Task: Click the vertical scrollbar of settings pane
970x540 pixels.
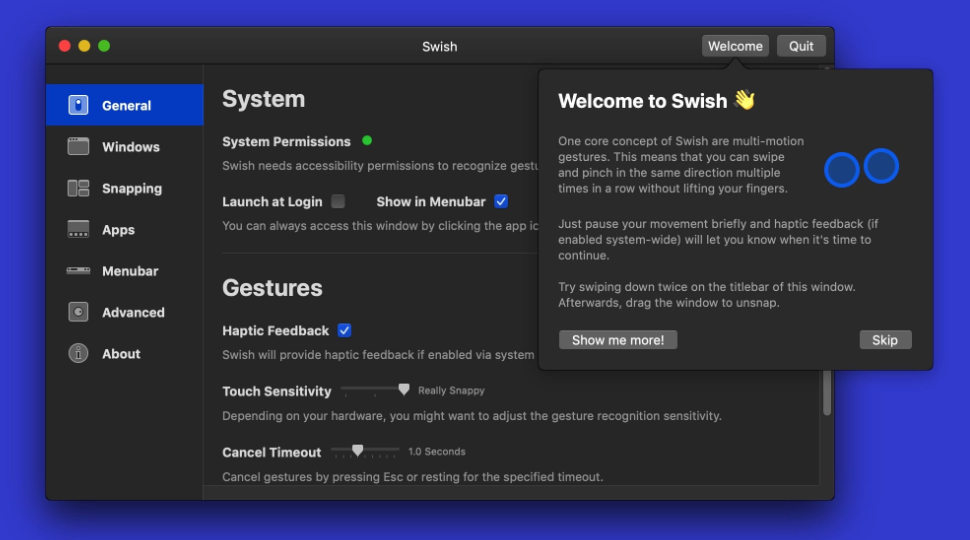Action: [x=827, y=392]
